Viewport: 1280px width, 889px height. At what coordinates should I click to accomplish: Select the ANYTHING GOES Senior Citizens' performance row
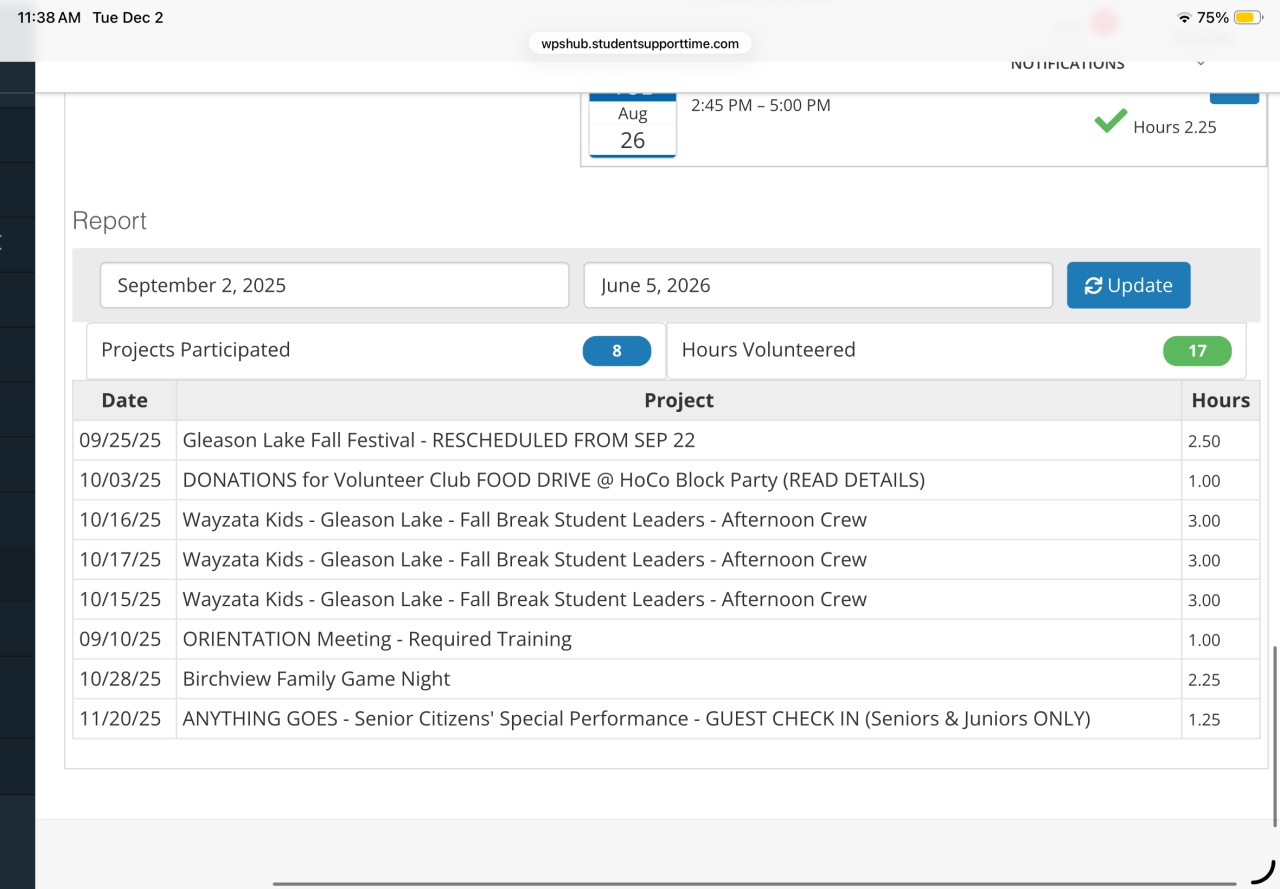coord(635,719)
